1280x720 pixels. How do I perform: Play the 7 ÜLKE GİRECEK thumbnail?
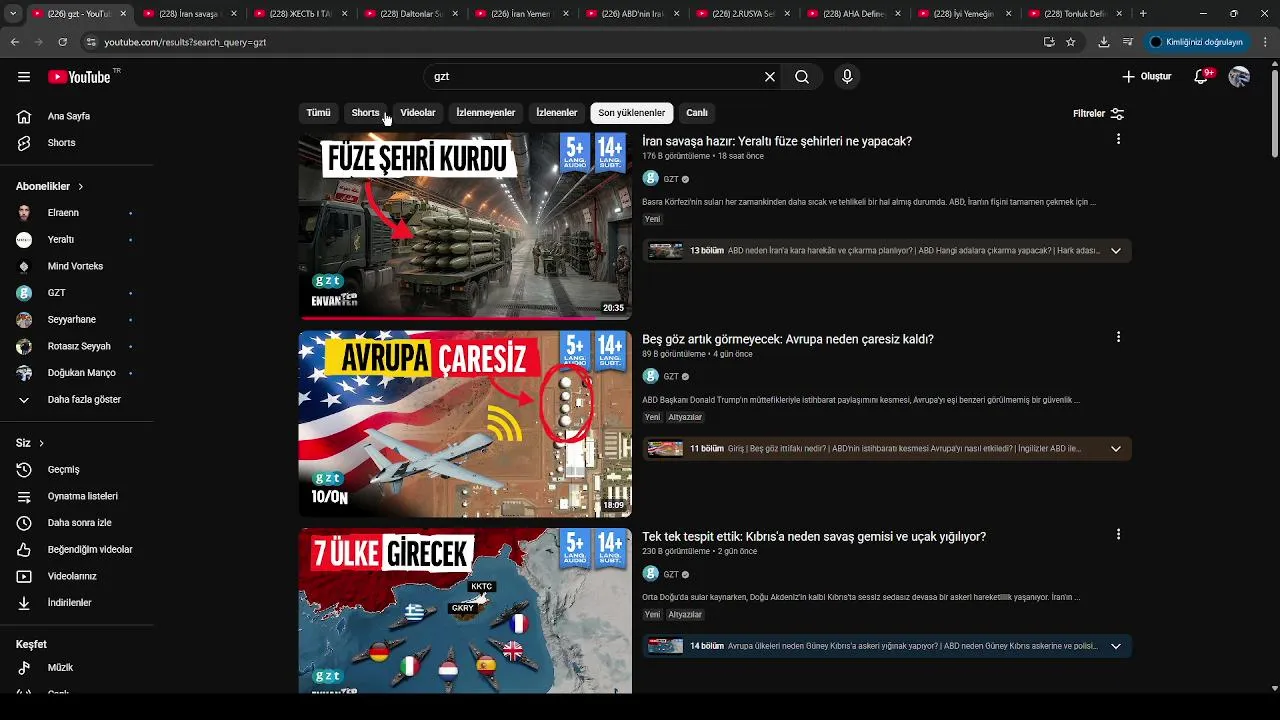(x=465, y=611)
